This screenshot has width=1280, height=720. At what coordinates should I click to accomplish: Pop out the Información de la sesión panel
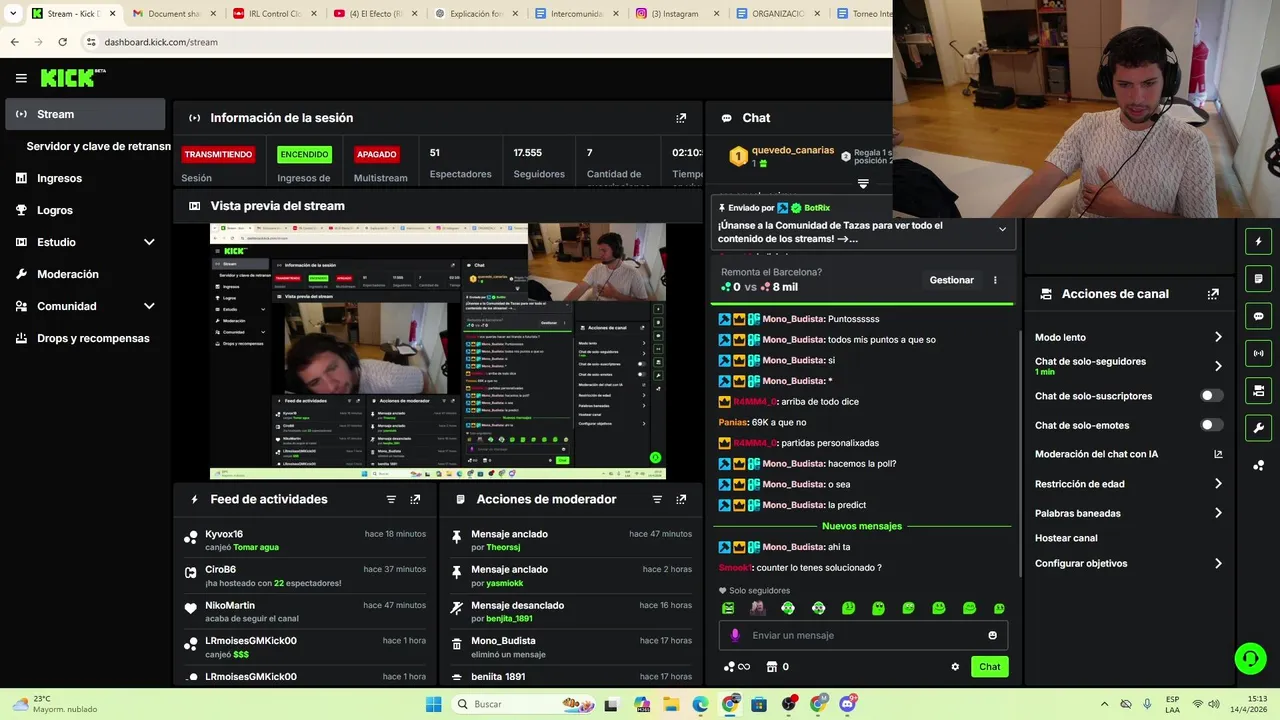point(681,118)
